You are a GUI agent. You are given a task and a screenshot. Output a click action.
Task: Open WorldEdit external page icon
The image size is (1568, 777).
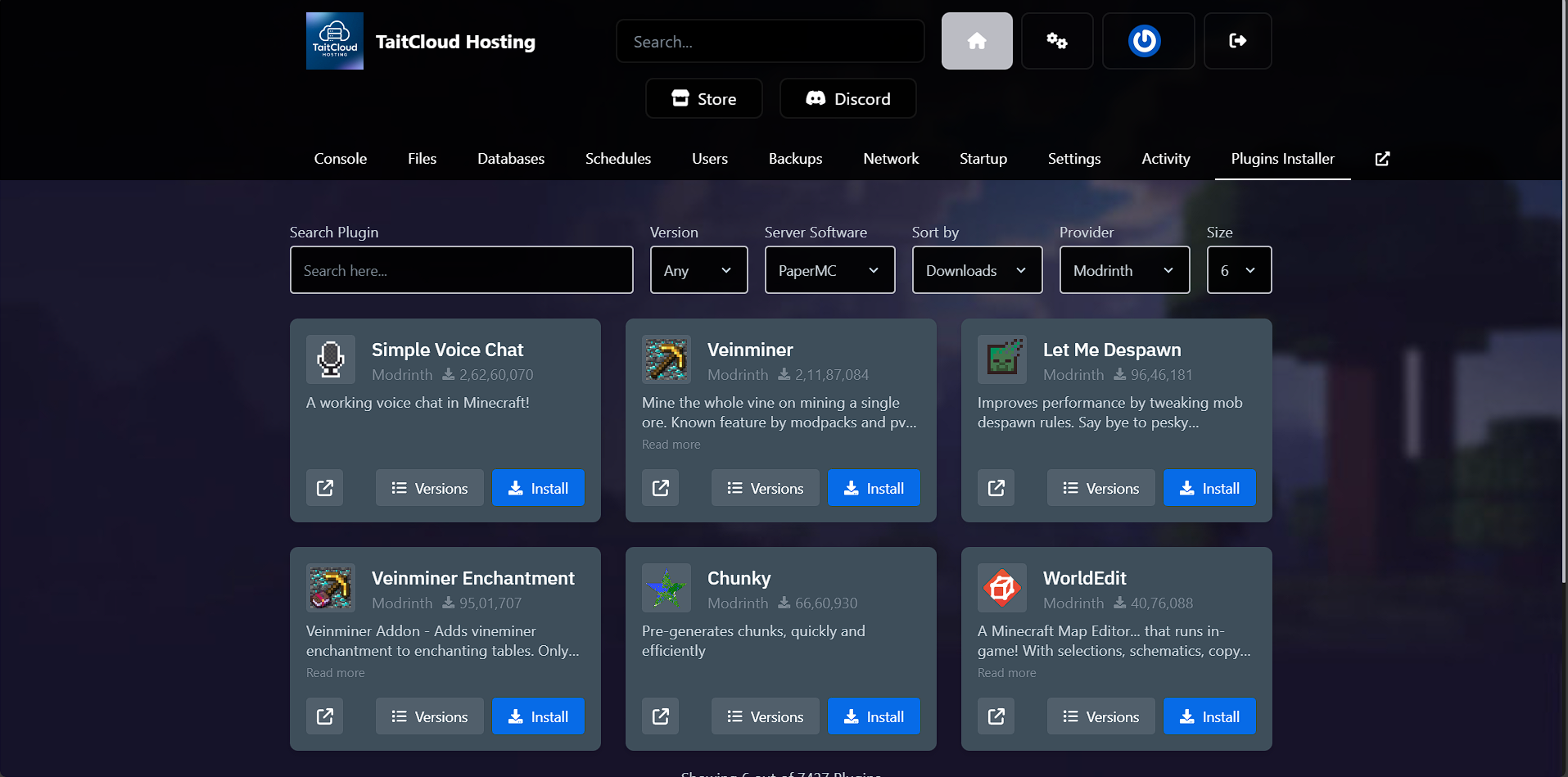point(996,716)
